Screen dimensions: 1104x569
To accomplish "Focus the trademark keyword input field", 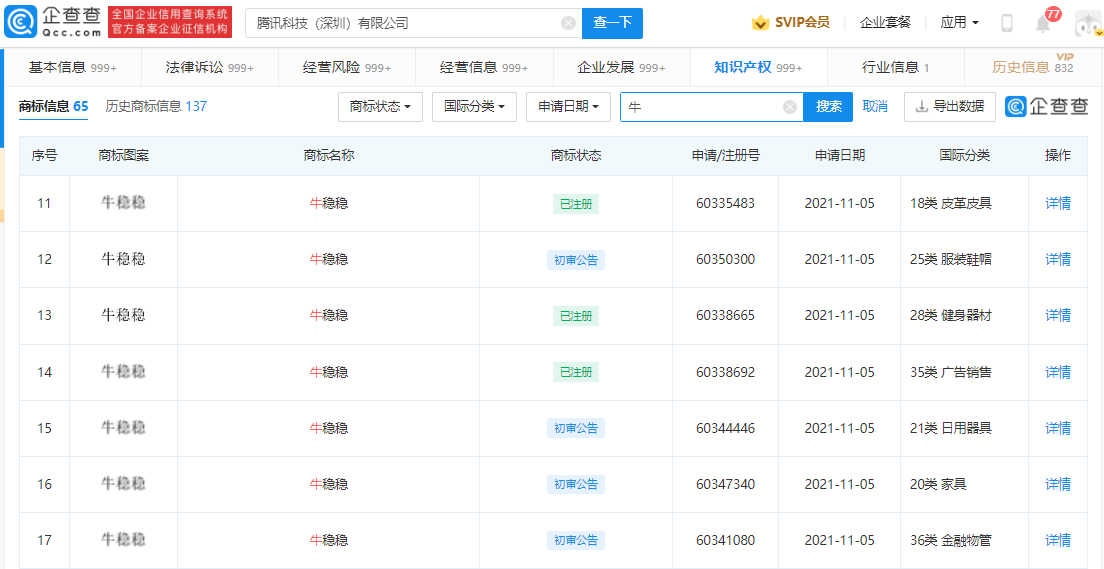I will 700,107.
